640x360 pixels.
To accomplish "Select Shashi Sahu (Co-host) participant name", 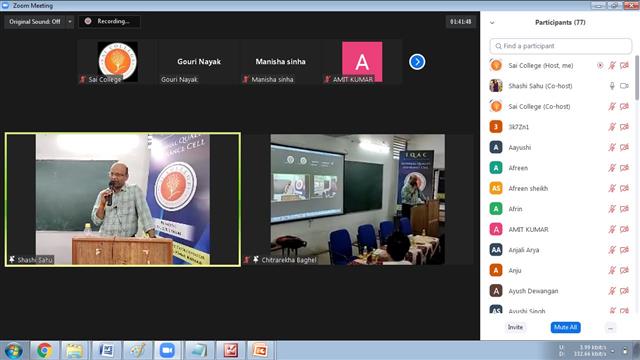I will pyautogui.click(x=540, y=86).
